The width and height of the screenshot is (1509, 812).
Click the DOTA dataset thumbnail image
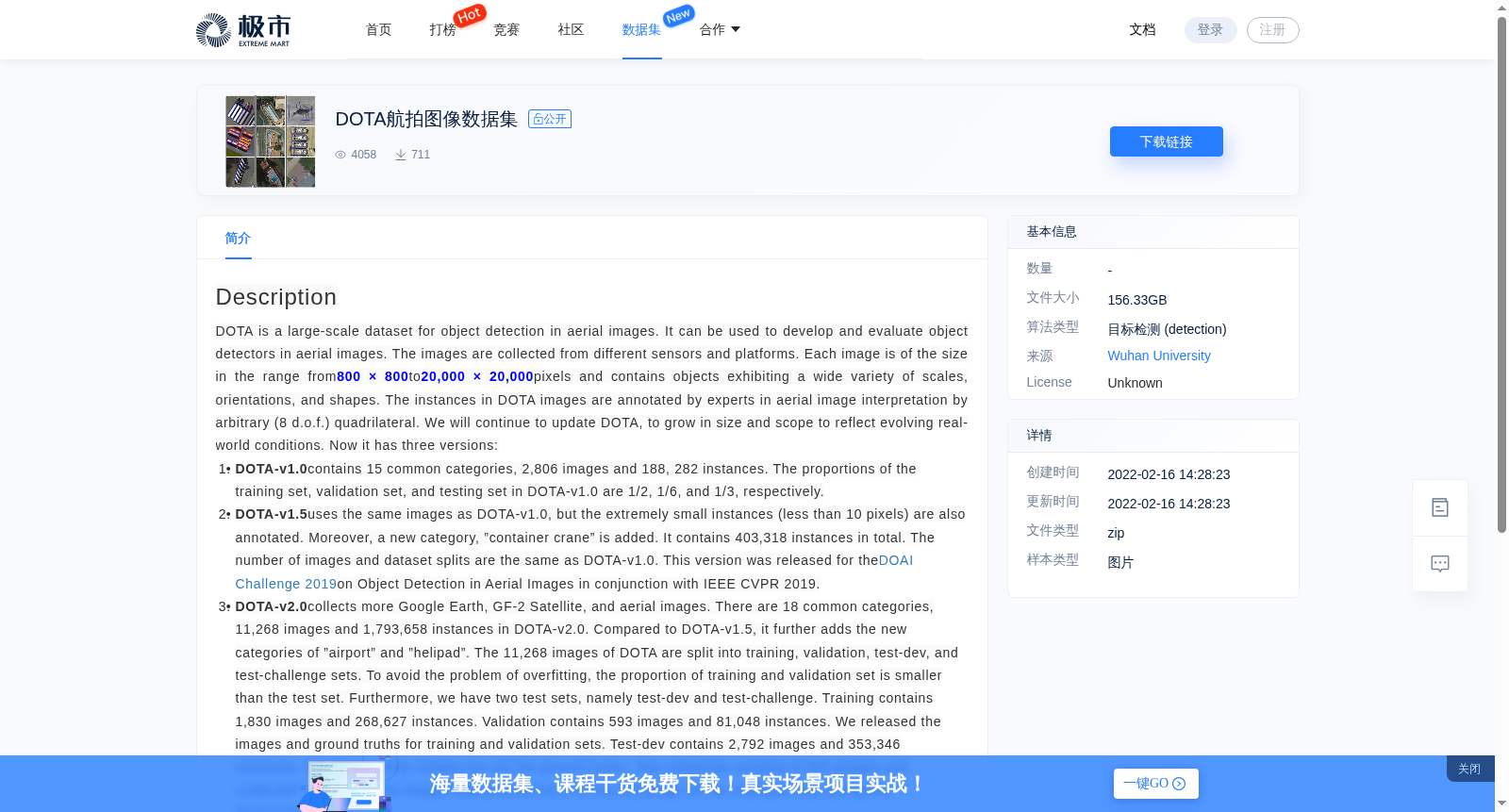coord(271,141)
